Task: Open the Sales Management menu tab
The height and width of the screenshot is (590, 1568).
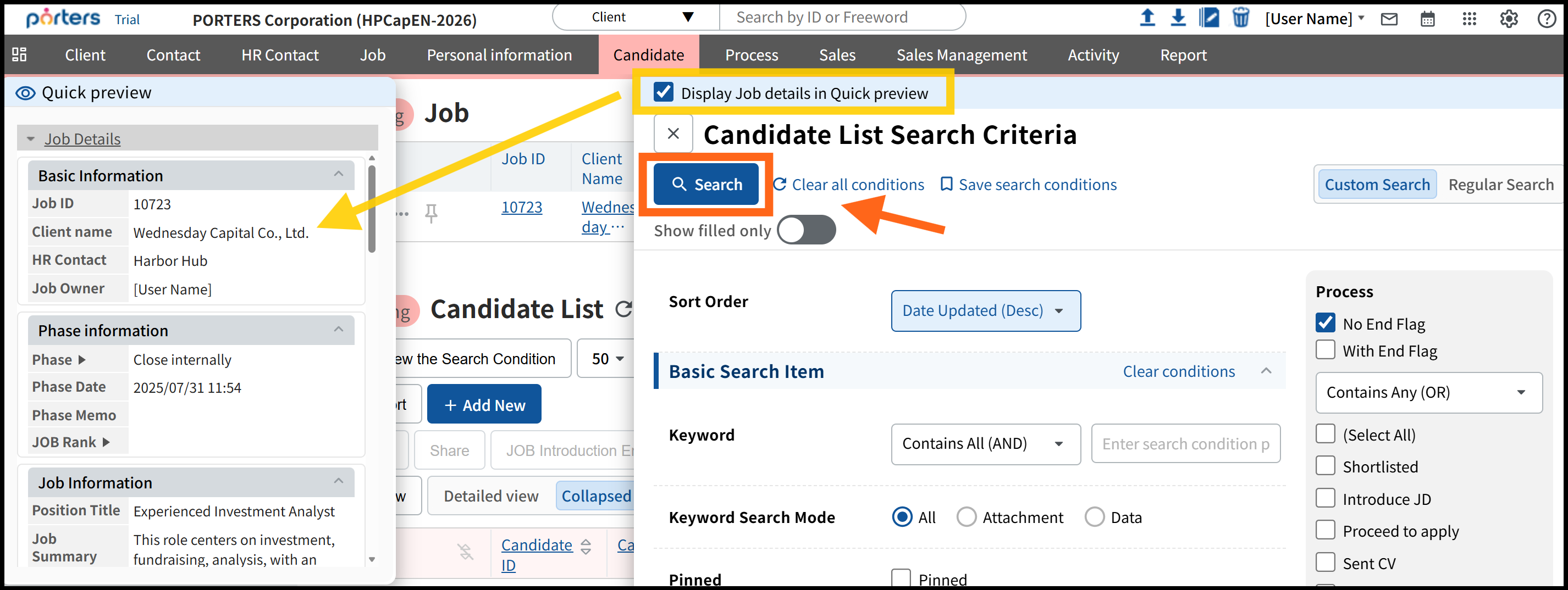Action: click(961, 55)
